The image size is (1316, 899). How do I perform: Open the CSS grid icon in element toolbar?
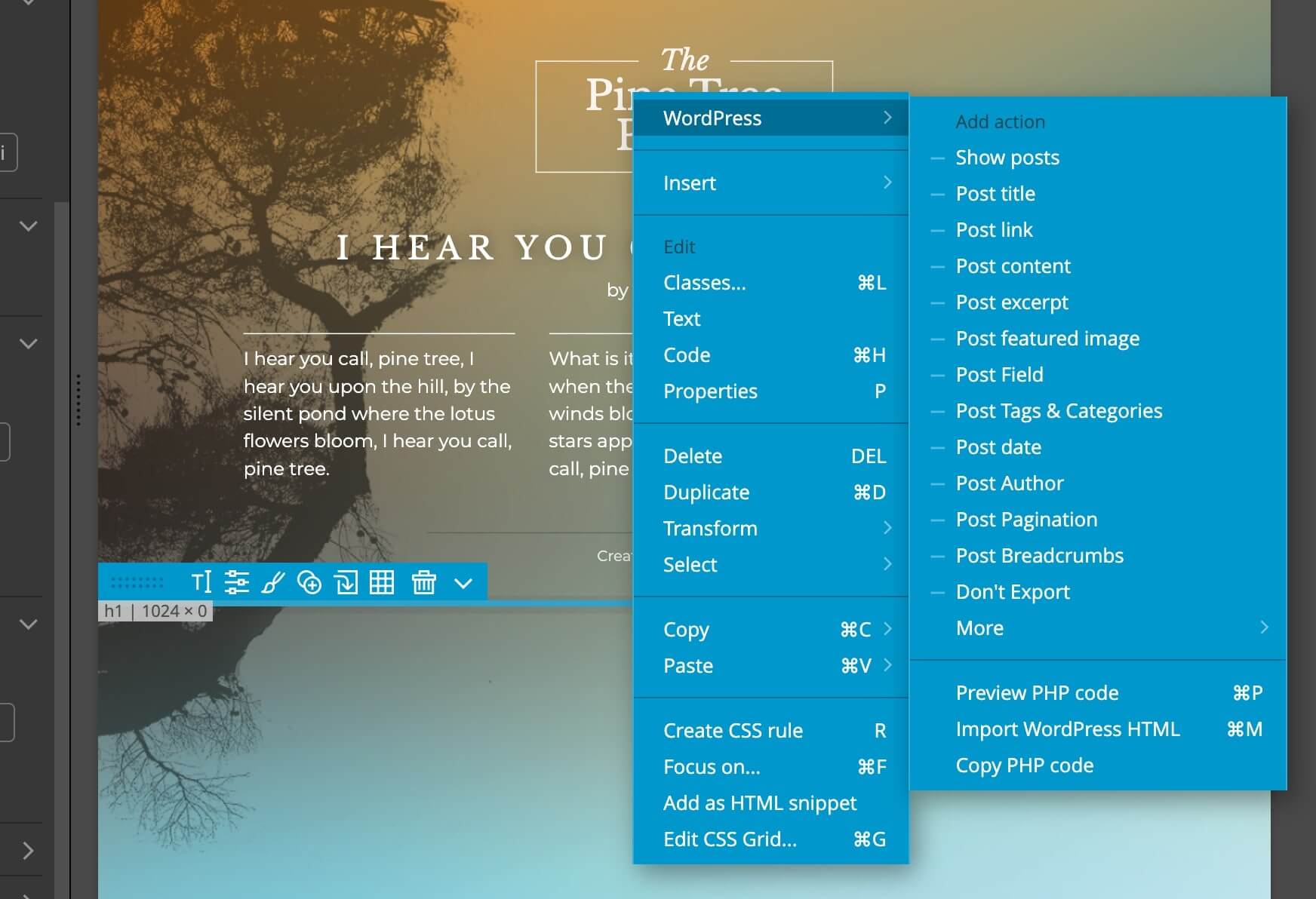(382, 582)
